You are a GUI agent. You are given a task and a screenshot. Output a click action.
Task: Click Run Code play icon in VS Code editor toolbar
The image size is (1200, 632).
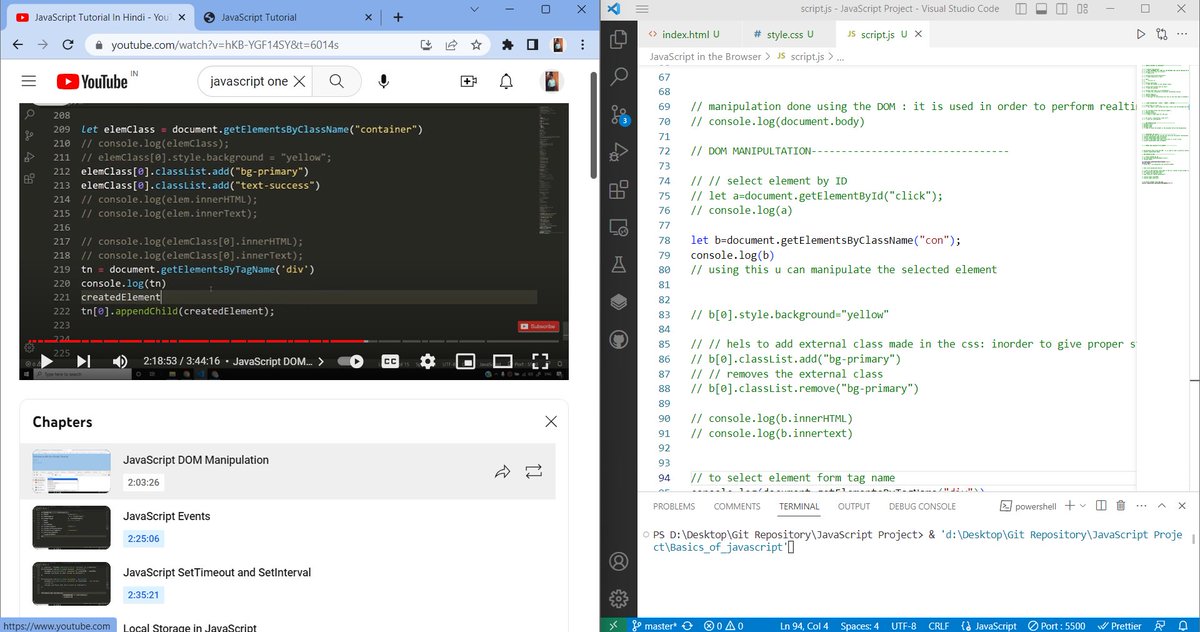[x=1141, y=34]
